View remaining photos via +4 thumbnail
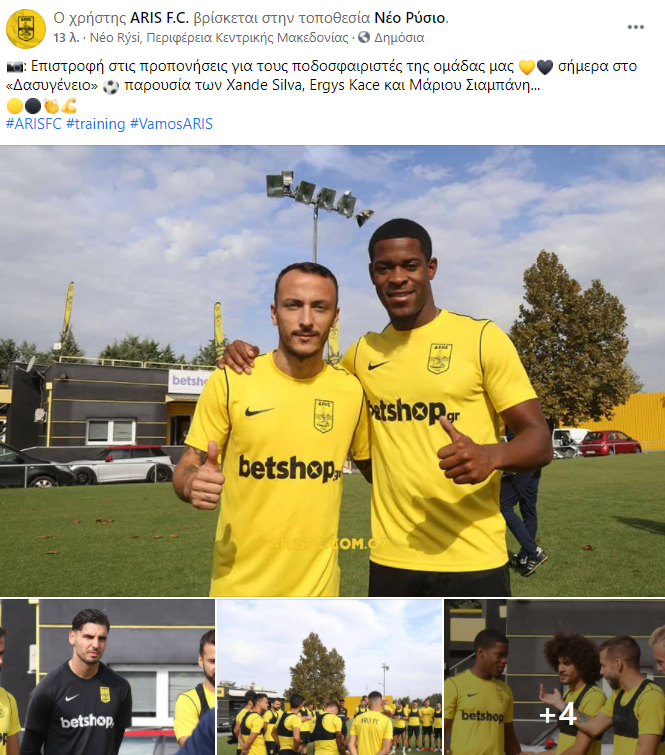665x755 pixels. (x=555, y=677)
